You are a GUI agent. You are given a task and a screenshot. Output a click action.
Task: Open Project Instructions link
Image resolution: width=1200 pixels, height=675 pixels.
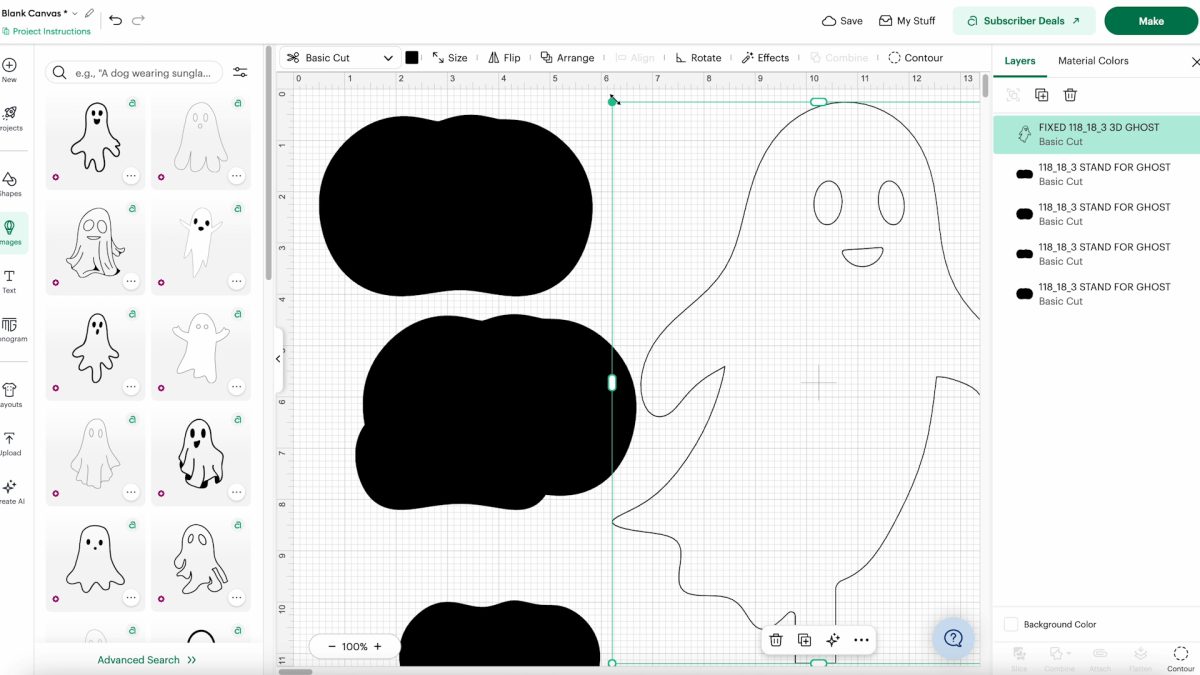(x=46, y=31)
